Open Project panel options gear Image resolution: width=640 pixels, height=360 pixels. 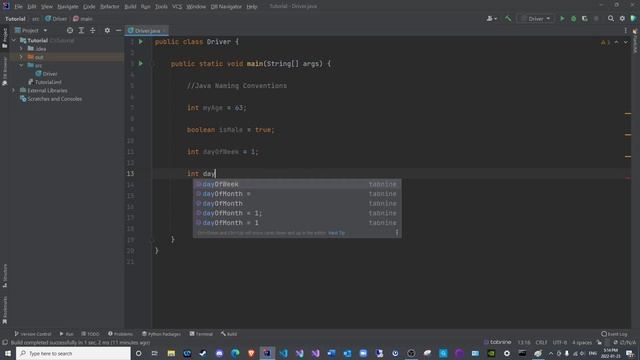click(107, 31)
